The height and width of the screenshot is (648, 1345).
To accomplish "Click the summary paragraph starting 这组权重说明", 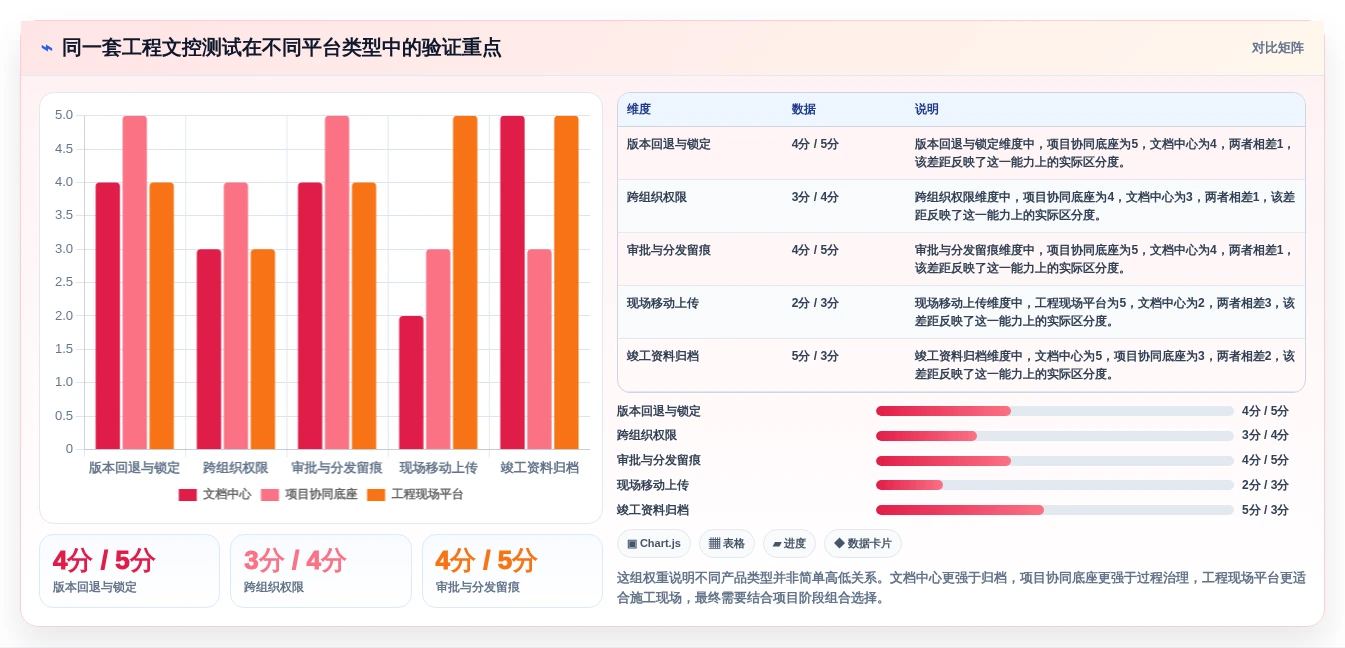I will (x=961, y=588).
